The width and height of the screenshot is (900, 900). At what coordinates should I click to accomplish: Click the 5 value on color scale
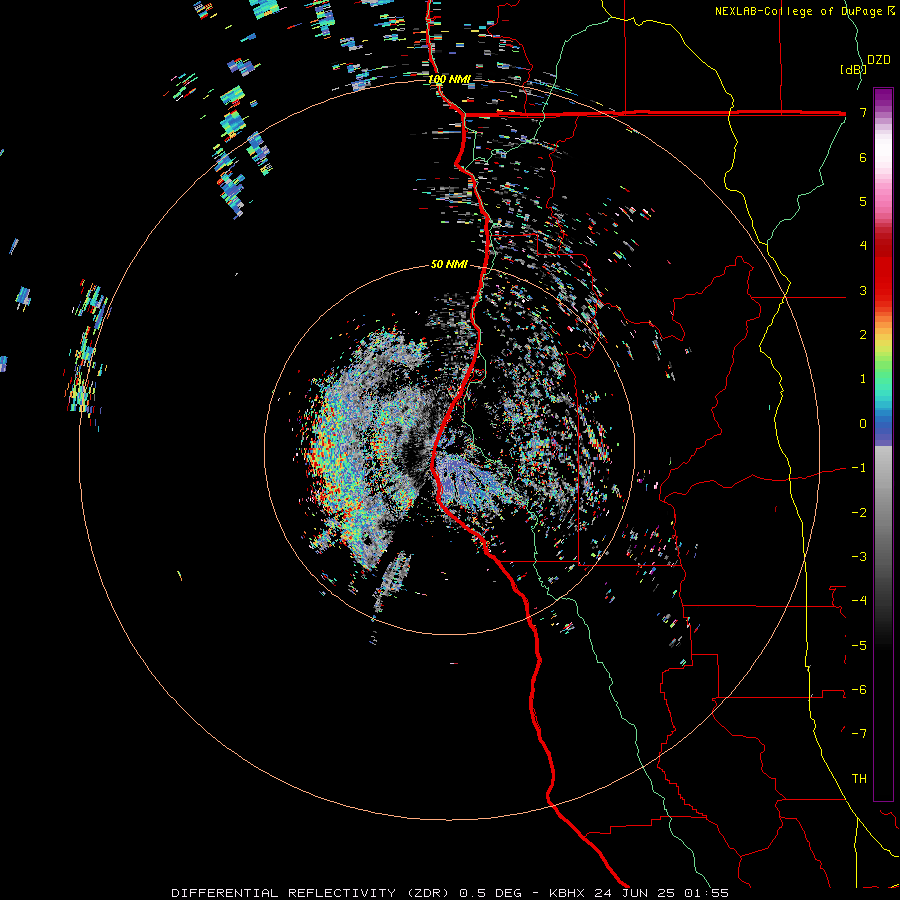(863, 201)
